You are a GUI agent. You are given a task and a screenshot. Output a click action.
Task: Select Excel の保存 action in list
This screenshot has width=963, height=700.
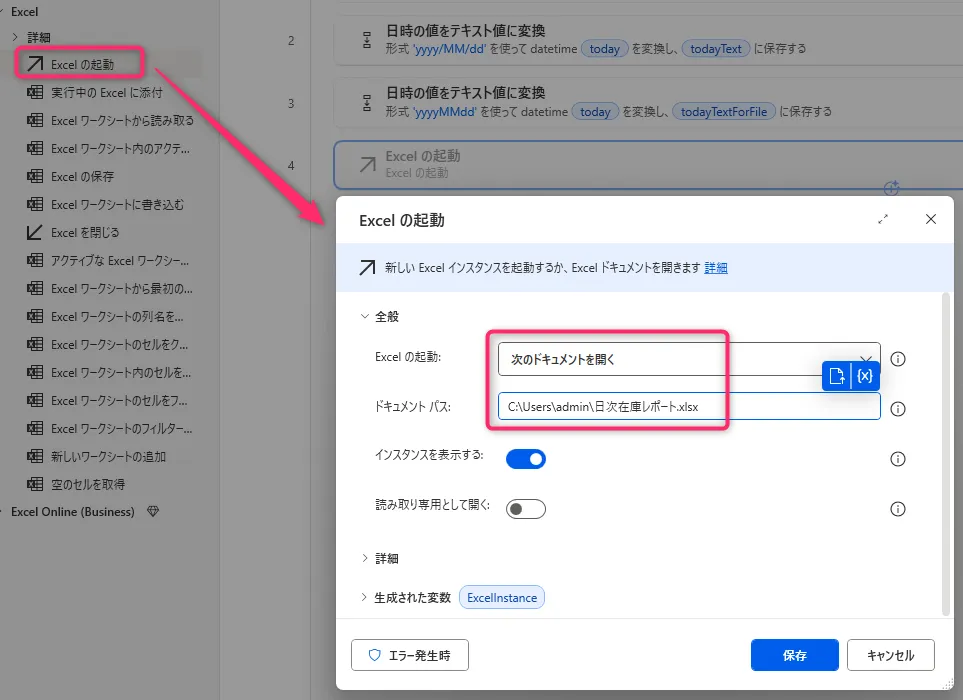tap(82, 177)
